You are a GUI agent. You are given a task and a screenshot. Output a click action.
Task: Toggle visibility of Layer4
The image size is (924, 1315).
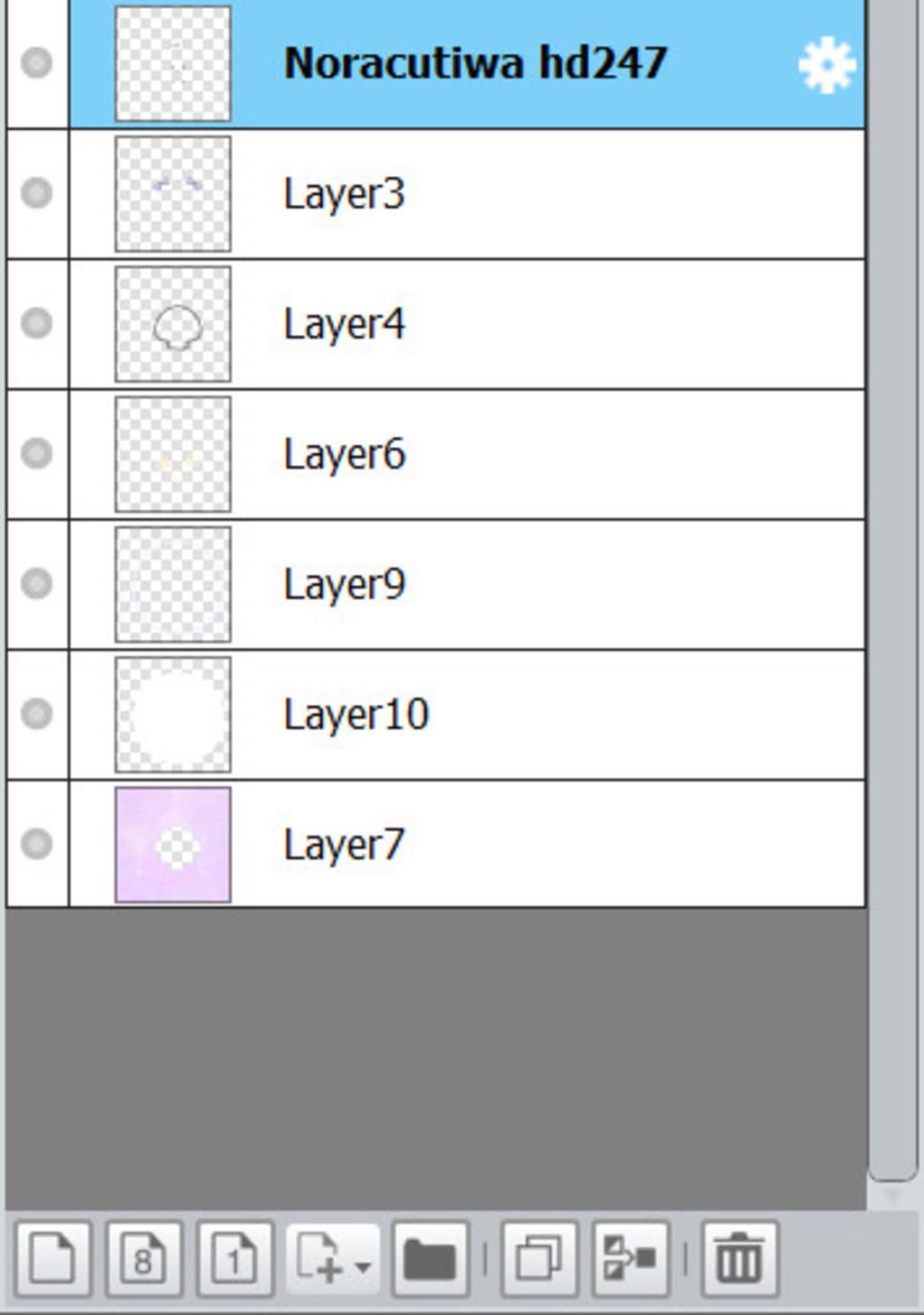37,323
